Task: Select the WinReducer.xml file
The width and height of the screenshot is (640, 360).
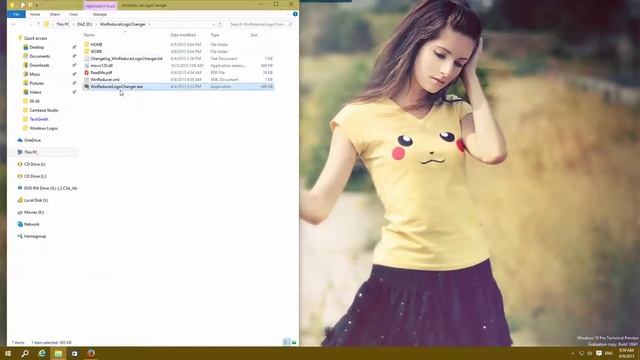Action: point(105,80)
